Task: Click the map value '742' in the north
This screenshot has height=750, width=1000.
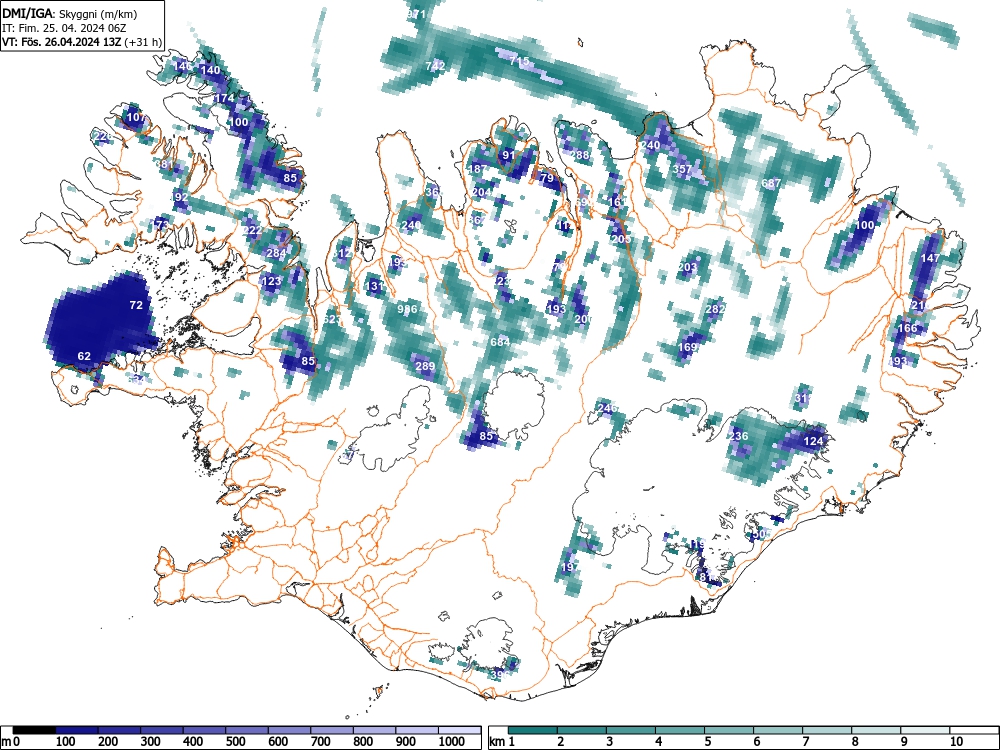Action: (435, 66)
